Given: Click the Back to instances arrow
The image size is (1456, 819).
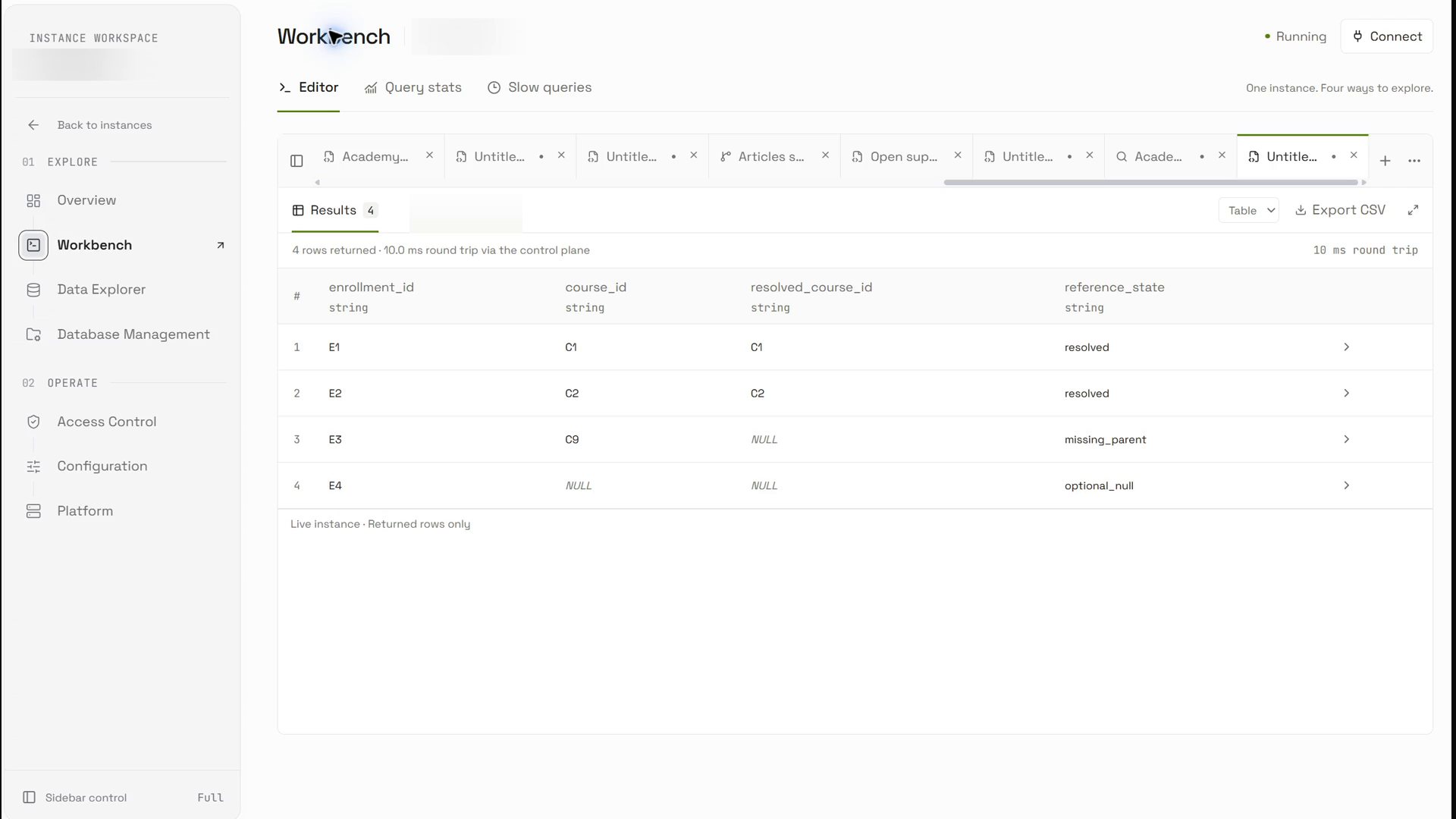Looking at the screenshot, I should [33, 125].
